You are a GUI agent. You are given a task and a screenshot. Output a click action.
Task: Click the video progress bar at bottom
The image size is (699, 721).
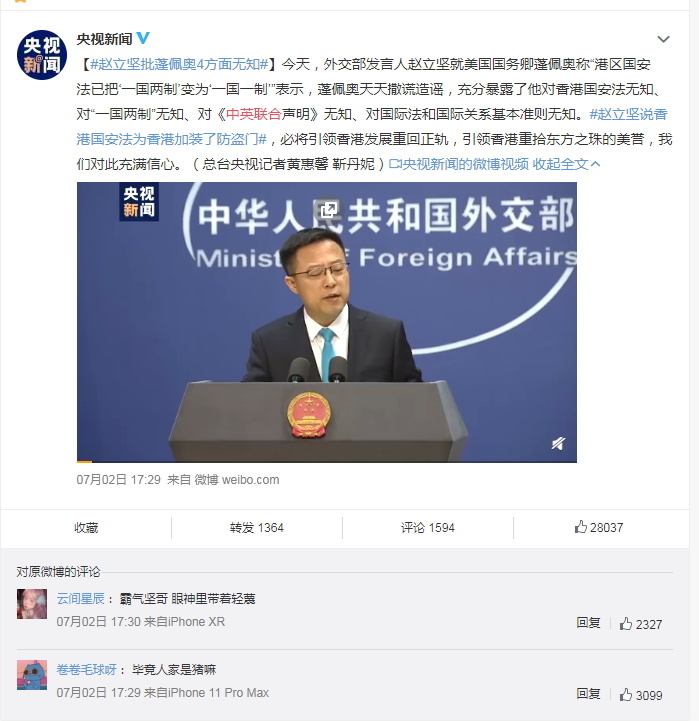[x=327, y=461]
